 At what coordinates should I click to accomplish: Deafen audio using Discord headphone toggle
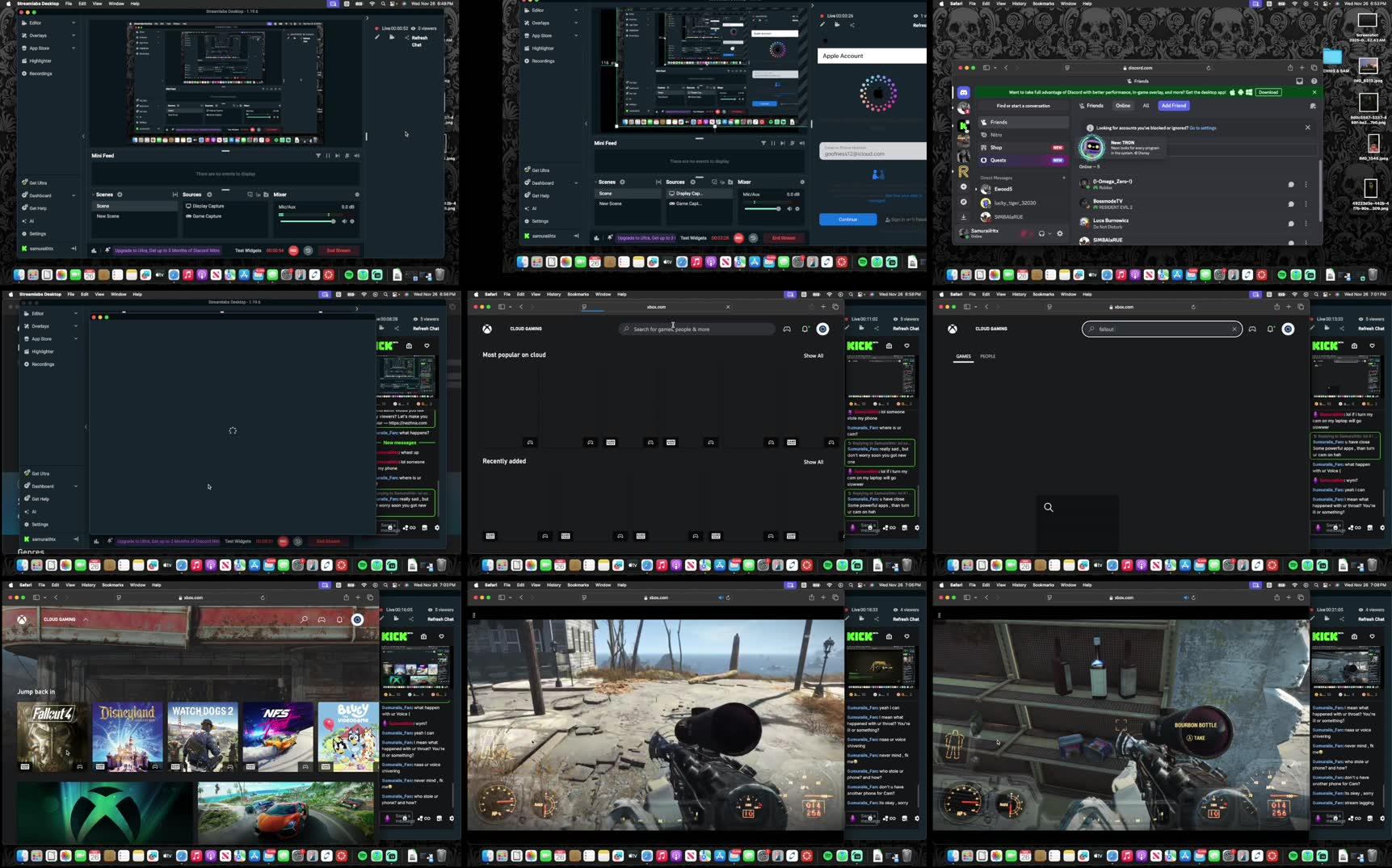coord(1042,233)
